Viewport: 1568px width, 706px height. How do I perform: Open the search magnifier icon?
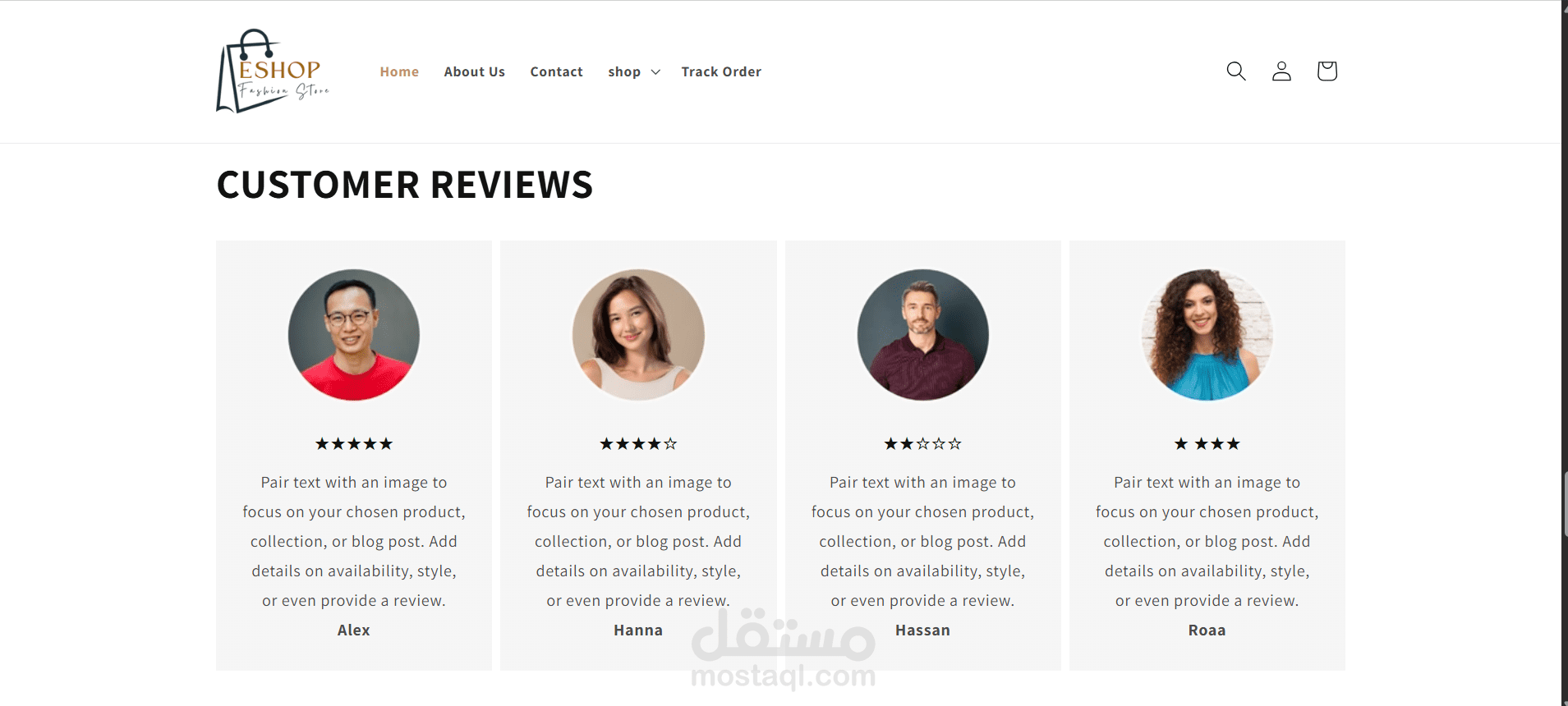[x=1236, y=71]
